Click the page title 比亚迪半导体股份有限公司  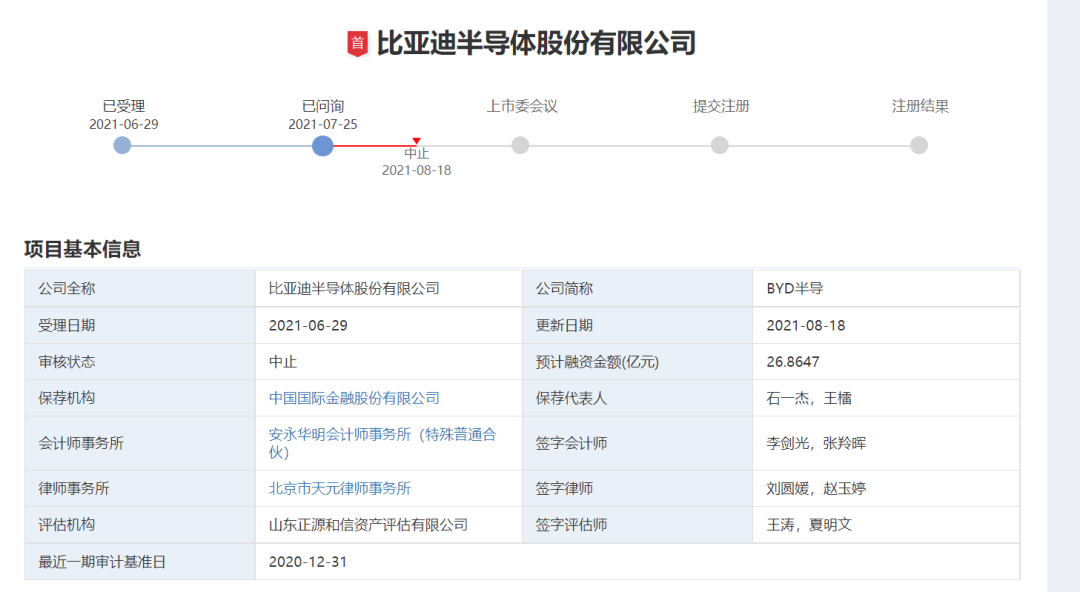pos(536,43)
